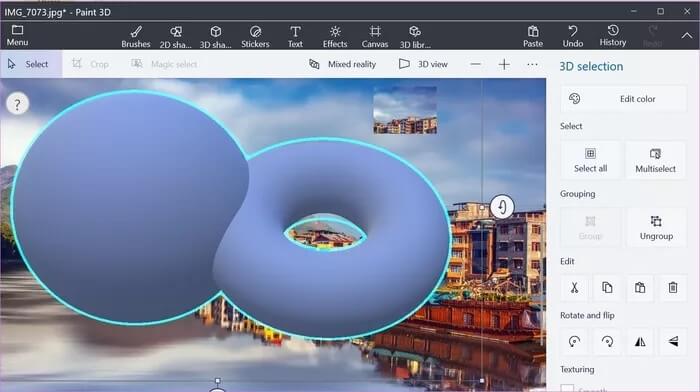
Task: Copy the selected 3D object
Action: point(607,288)
